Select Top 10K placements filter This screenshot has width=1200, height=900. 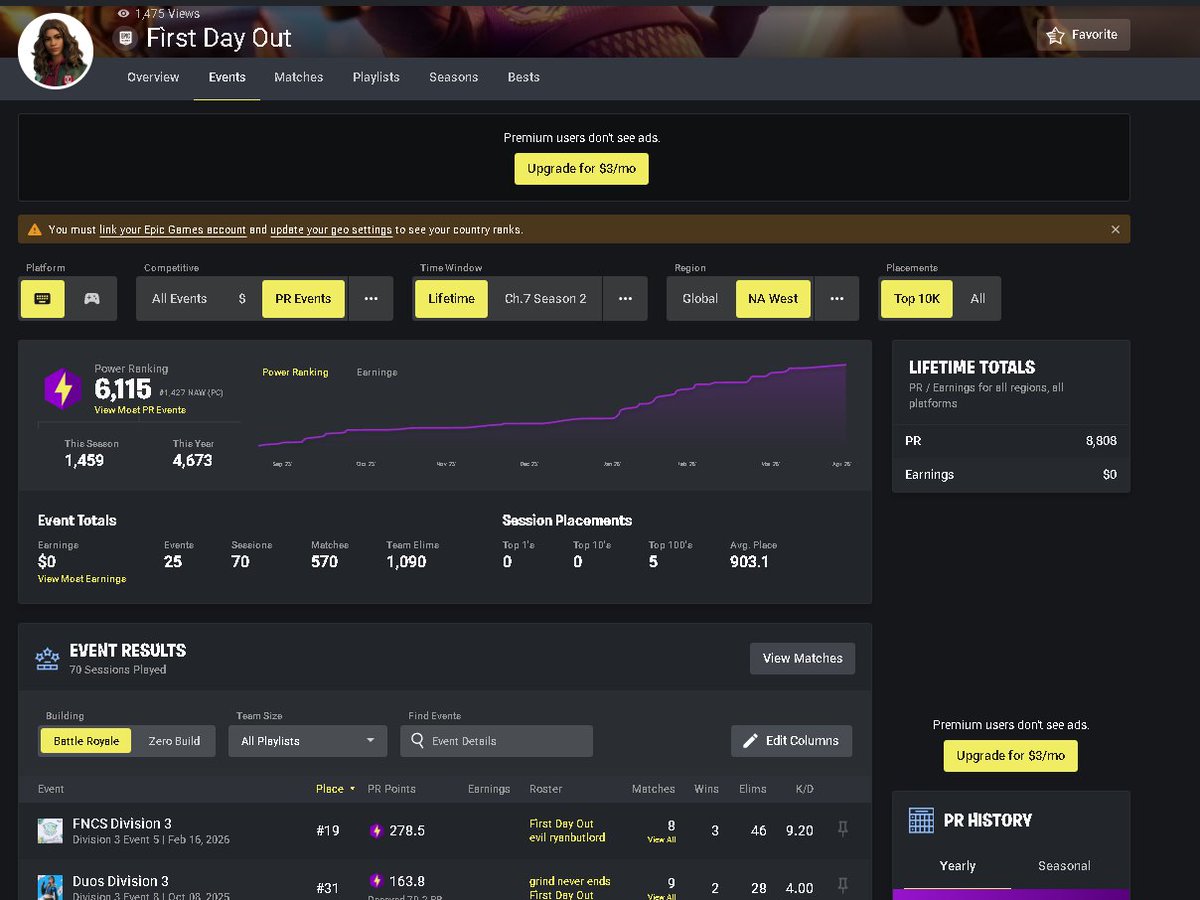point(917,299)
